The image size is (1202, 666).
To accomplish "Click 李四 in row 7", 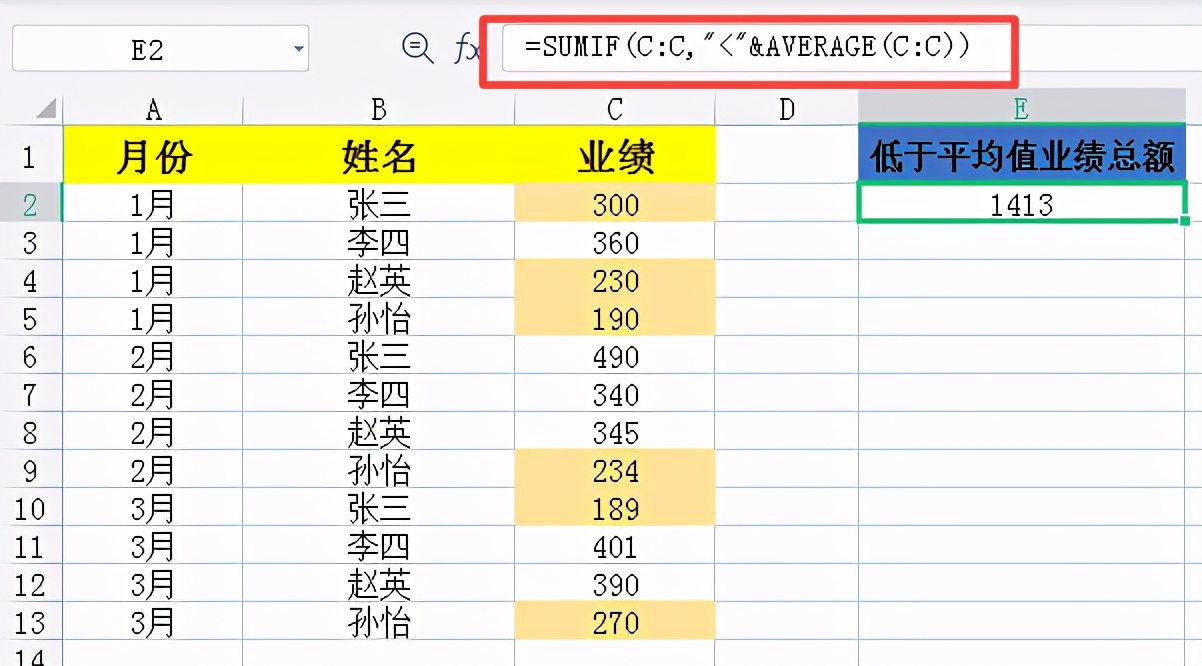I will (379, 394).
